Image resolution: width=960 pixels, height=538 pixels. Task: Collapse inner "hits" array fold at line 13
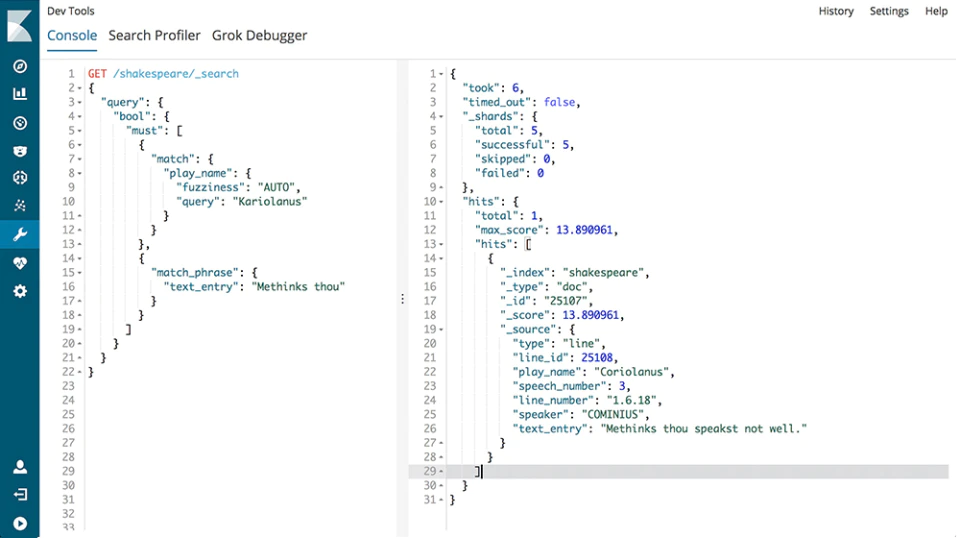click(441, 244)
